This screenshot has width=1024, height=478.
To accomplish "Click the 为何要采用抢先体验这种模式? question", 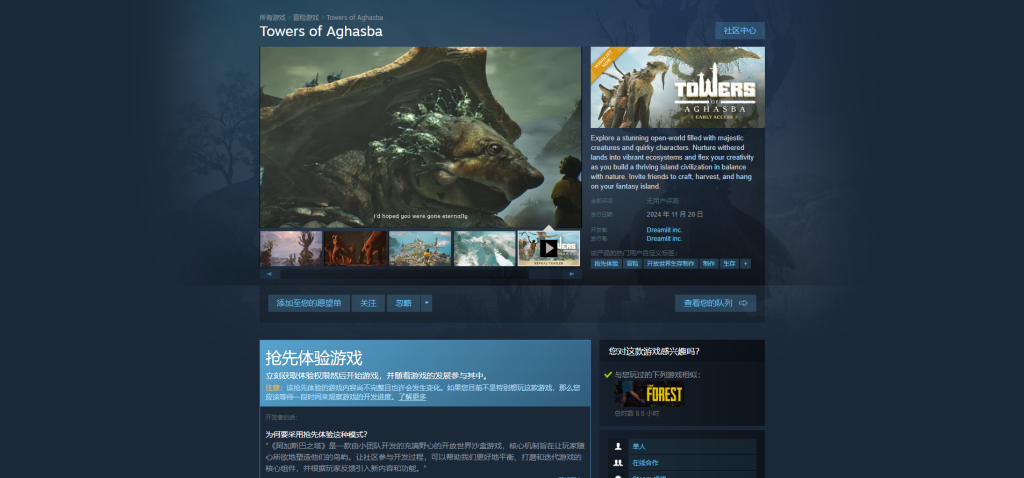I will click(316, 434).
